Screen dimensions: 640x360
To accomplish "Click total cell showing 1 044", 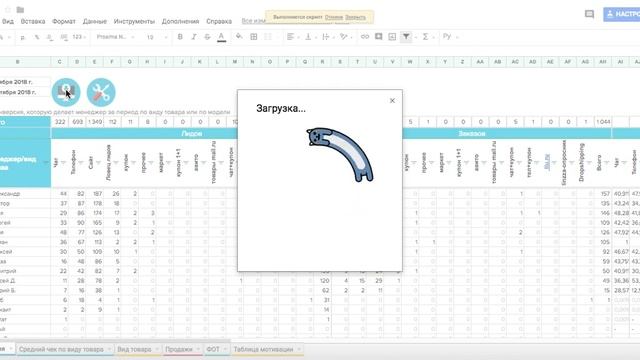I will click(x=603, y=122).
